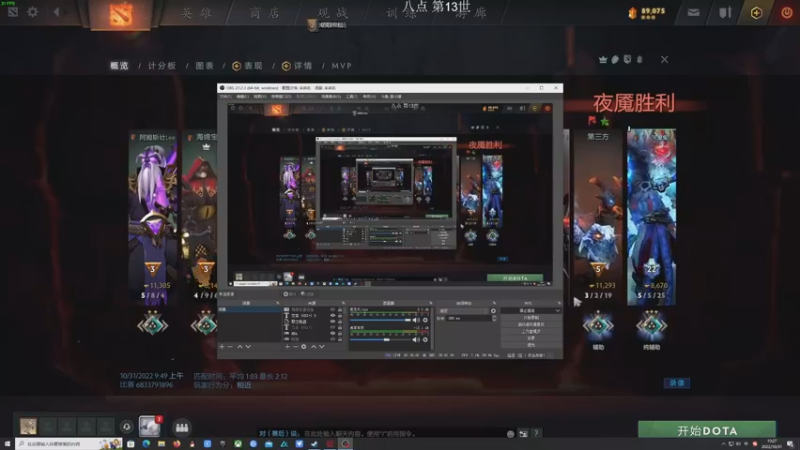This screenshot has height=450, width=800.
Task: Toggle eye visibility of the last OBS source
Action: tap(333, 339)
